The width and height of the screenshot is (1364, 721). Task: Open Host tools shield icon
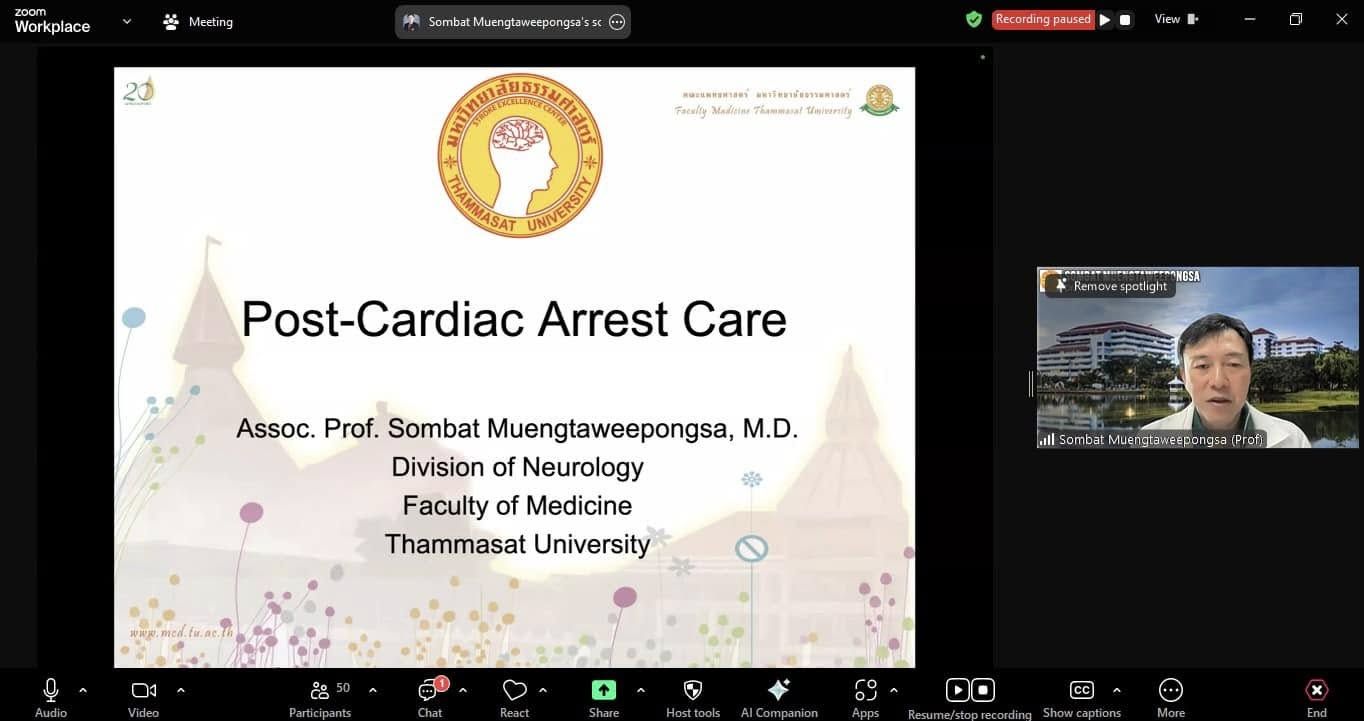coord(692,691)
